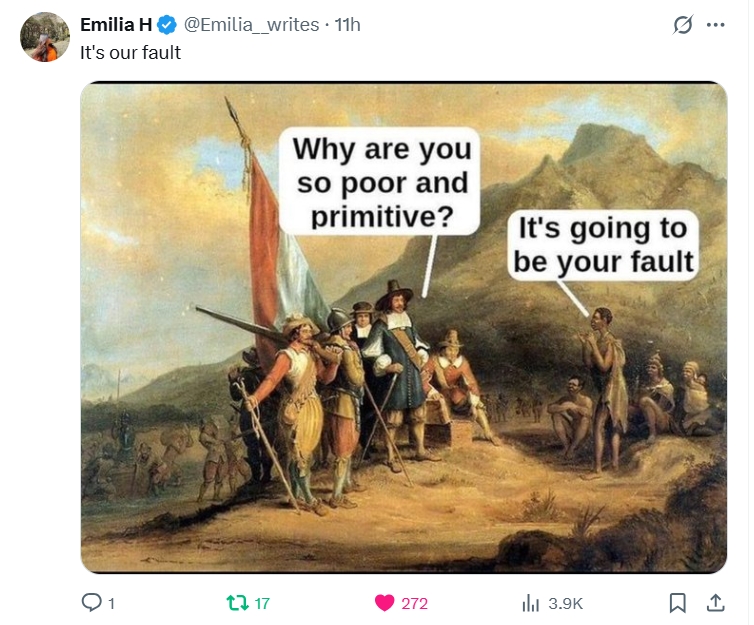Click the repost count 17

click(262, 603)
